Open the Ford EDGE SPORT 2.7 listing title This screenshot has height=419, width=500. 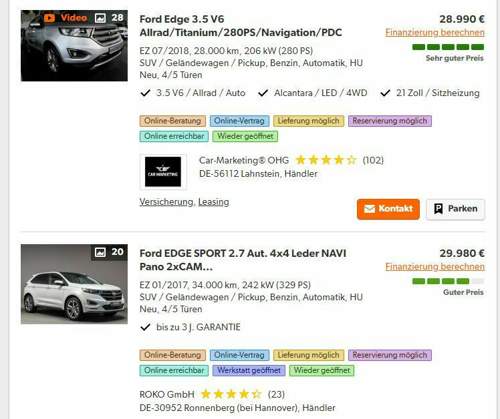point(243,260)
